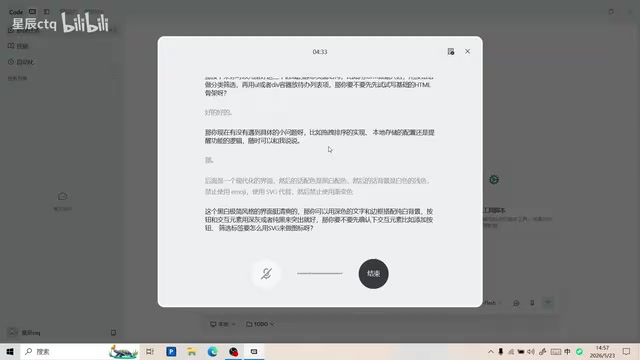Open the clock showing 14:57
The image size is (640, 360).
[602, 351]
